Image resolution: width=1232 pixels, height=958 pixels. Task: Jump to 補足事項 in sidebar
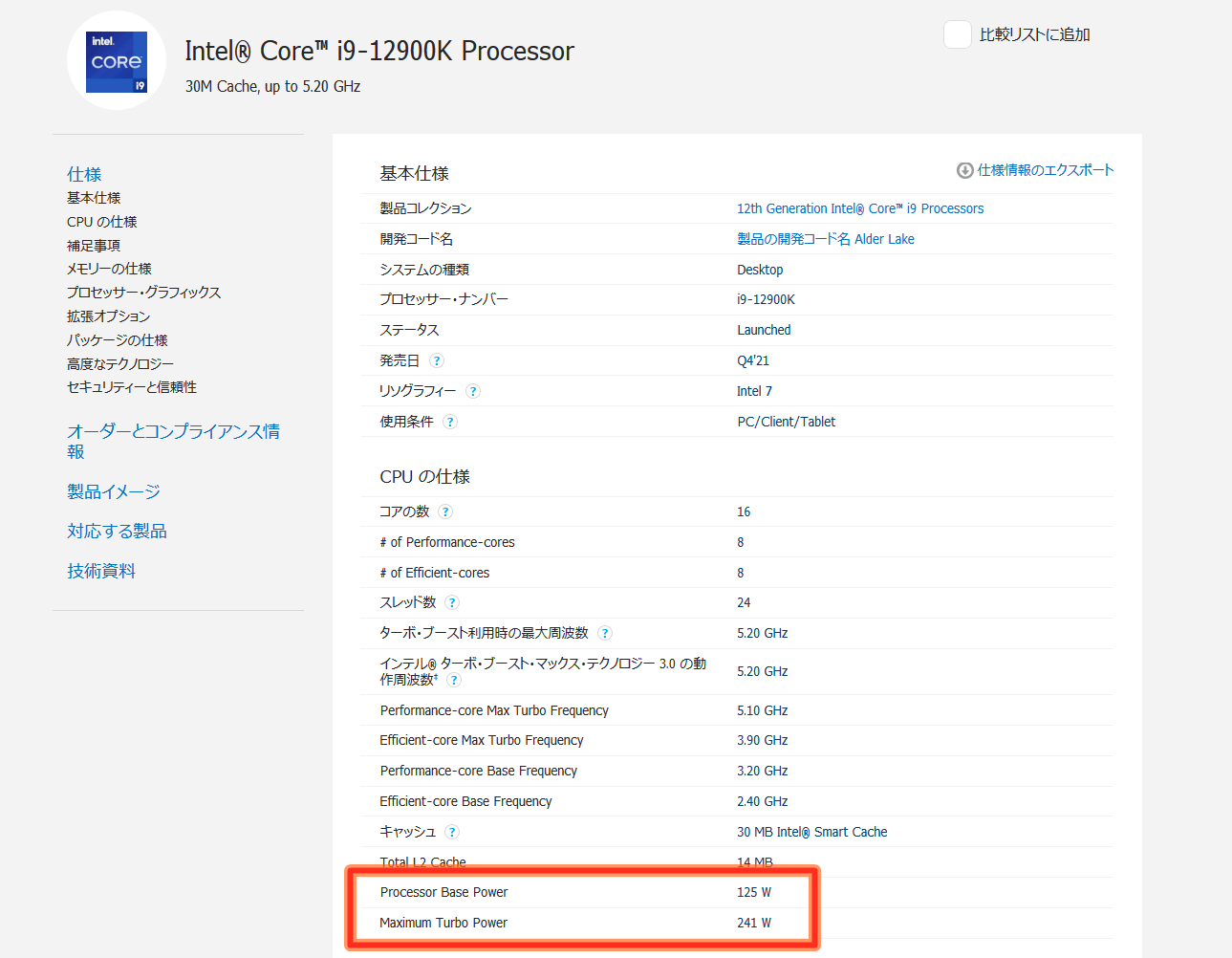coord(94,246)
